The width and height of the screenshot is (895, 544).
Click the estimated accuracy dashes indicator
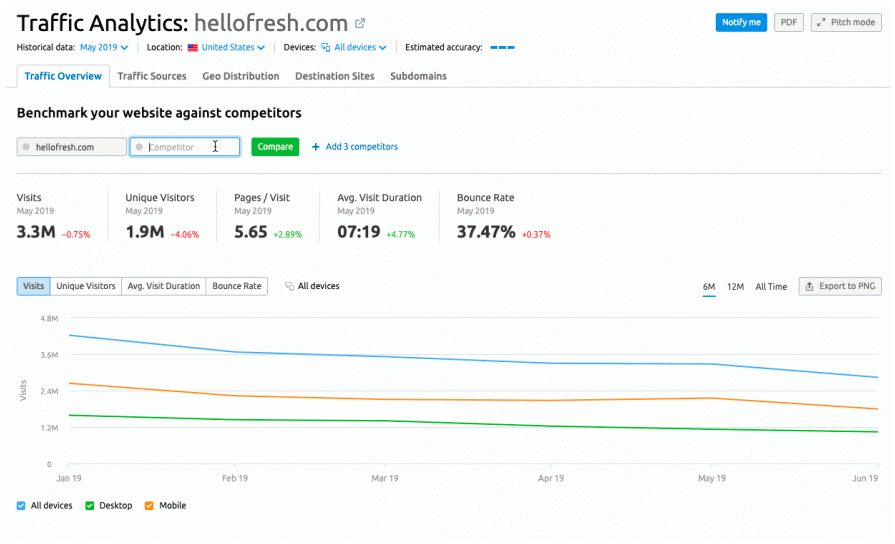click(x=502, y=47)
